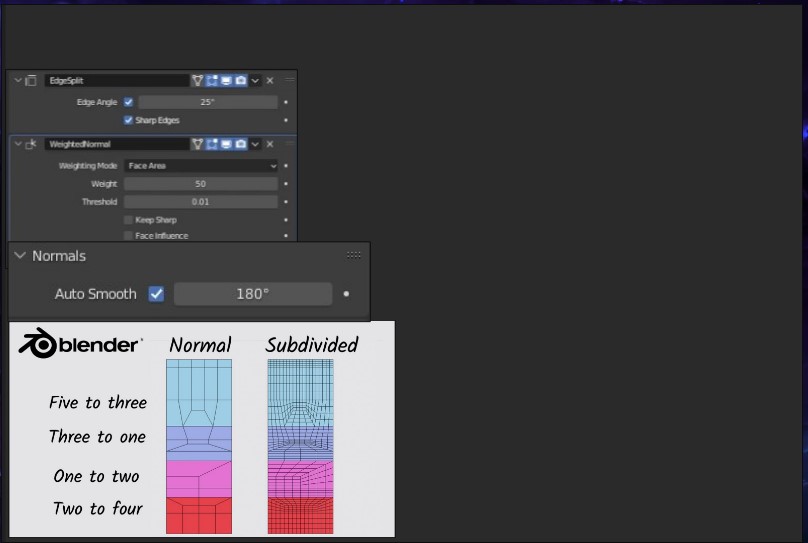The image size is (808, 543).
Task: Click the 'One to two' label
Action: [96, 476]
